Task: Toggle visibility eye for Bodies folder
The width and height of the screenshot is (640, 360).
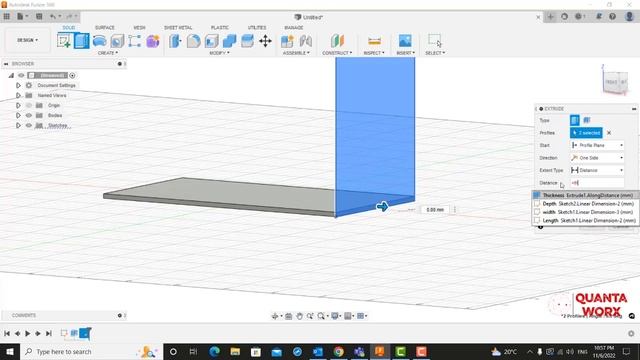Action: tap(29, 116)
